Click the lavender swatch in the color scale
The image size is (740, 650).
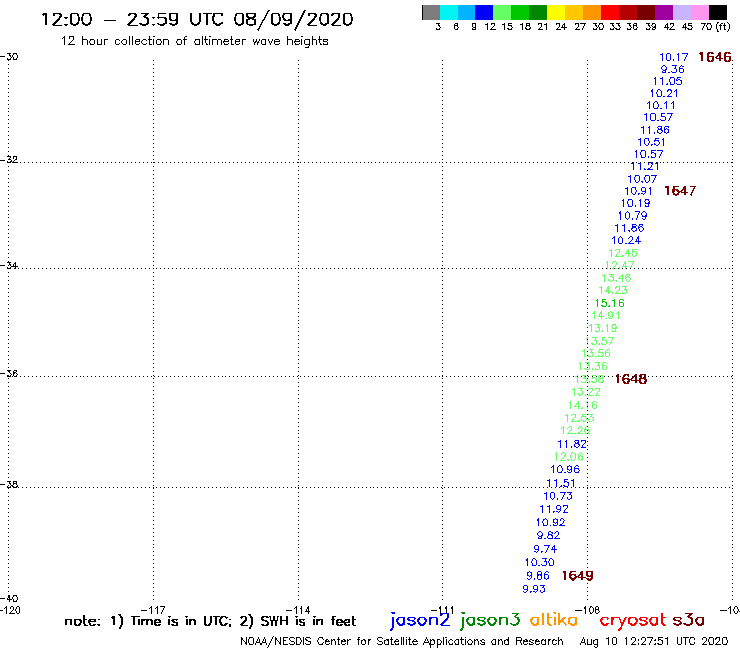coord(681,12)
